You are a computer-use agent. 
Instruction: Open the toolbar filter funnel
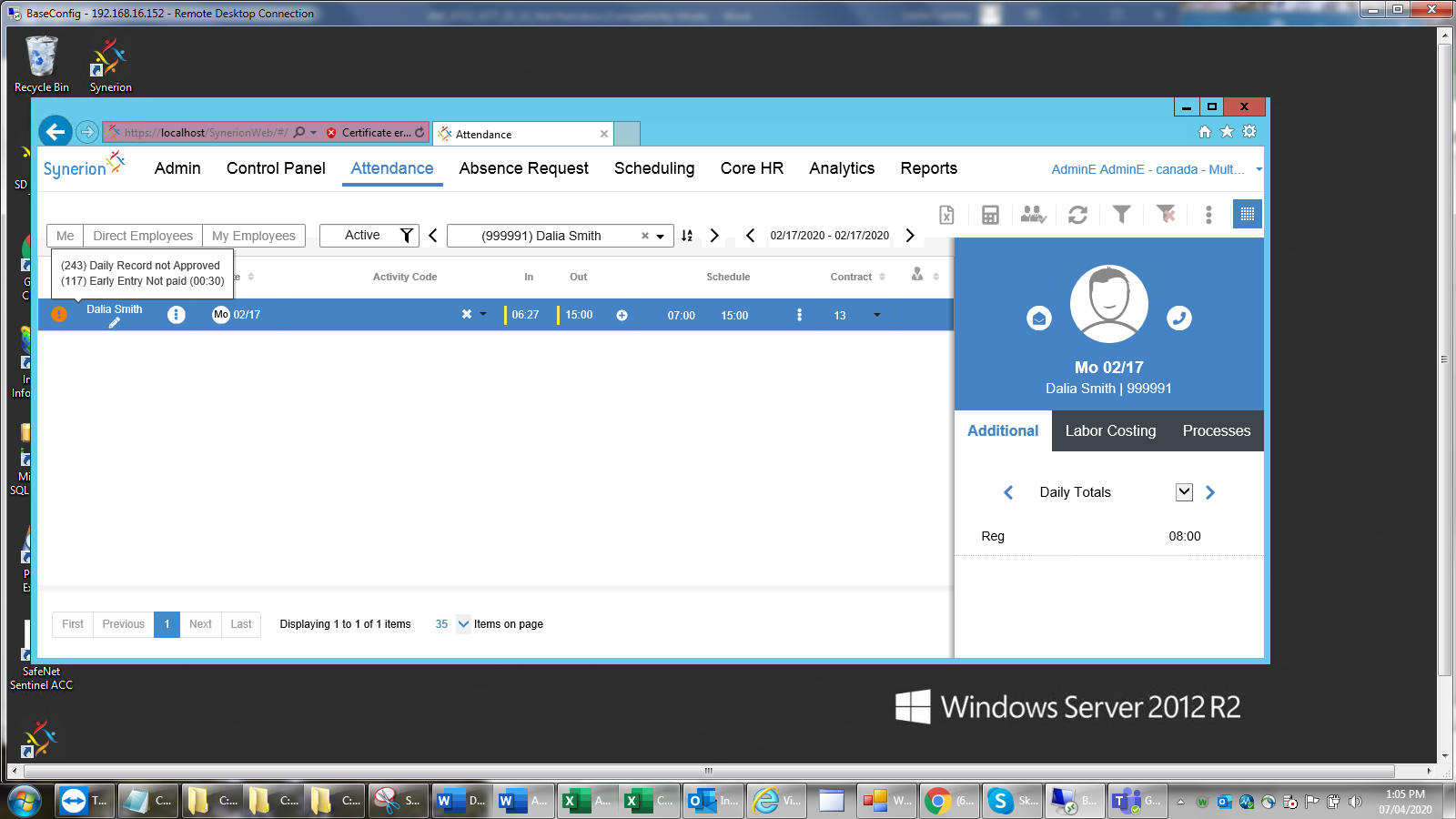(x=1121, y=215)
